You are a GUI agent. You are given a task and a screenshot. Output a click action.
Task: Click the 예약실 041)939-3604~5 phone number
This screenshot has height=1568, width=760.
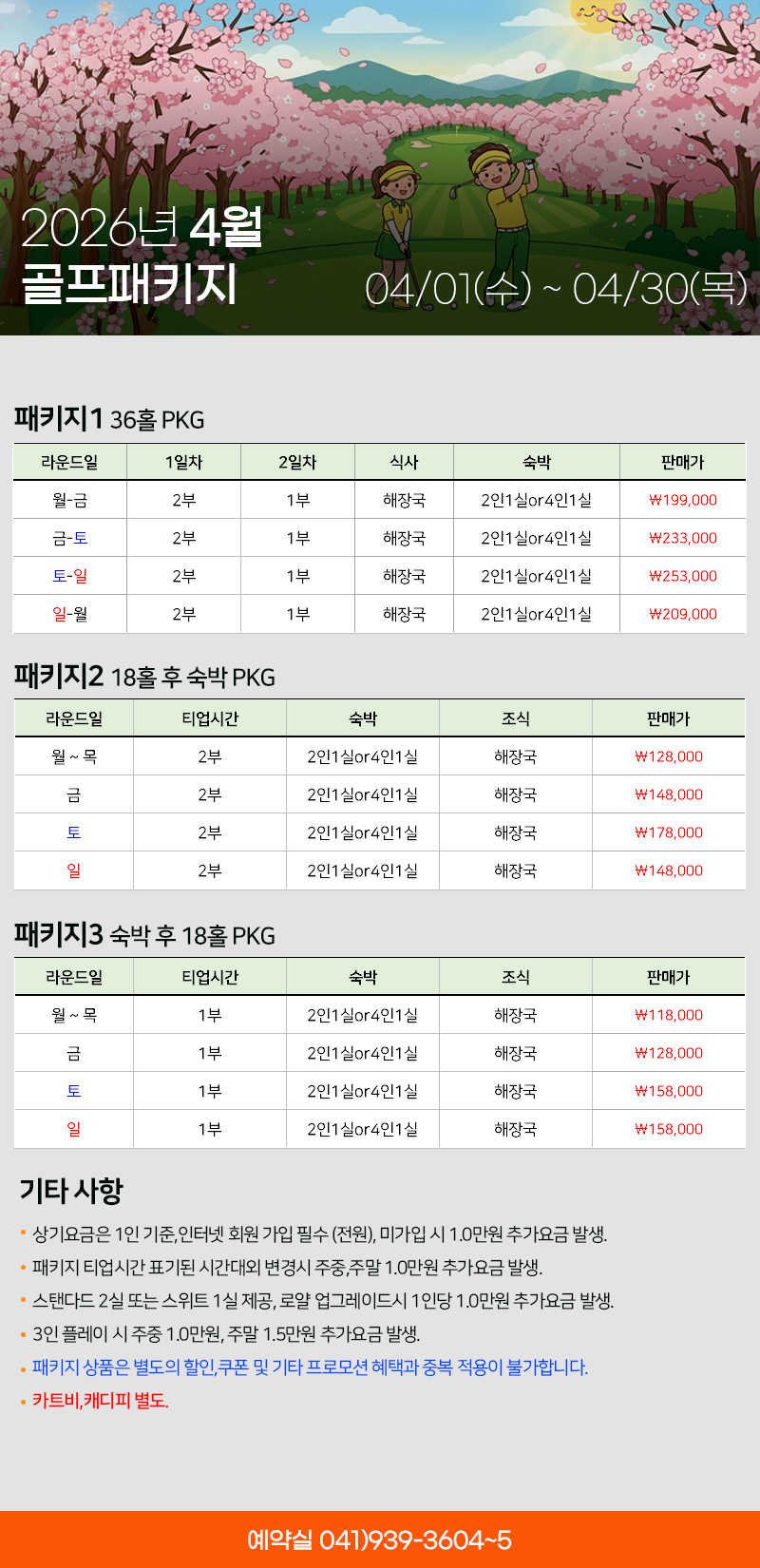(x=380, y=1539)
